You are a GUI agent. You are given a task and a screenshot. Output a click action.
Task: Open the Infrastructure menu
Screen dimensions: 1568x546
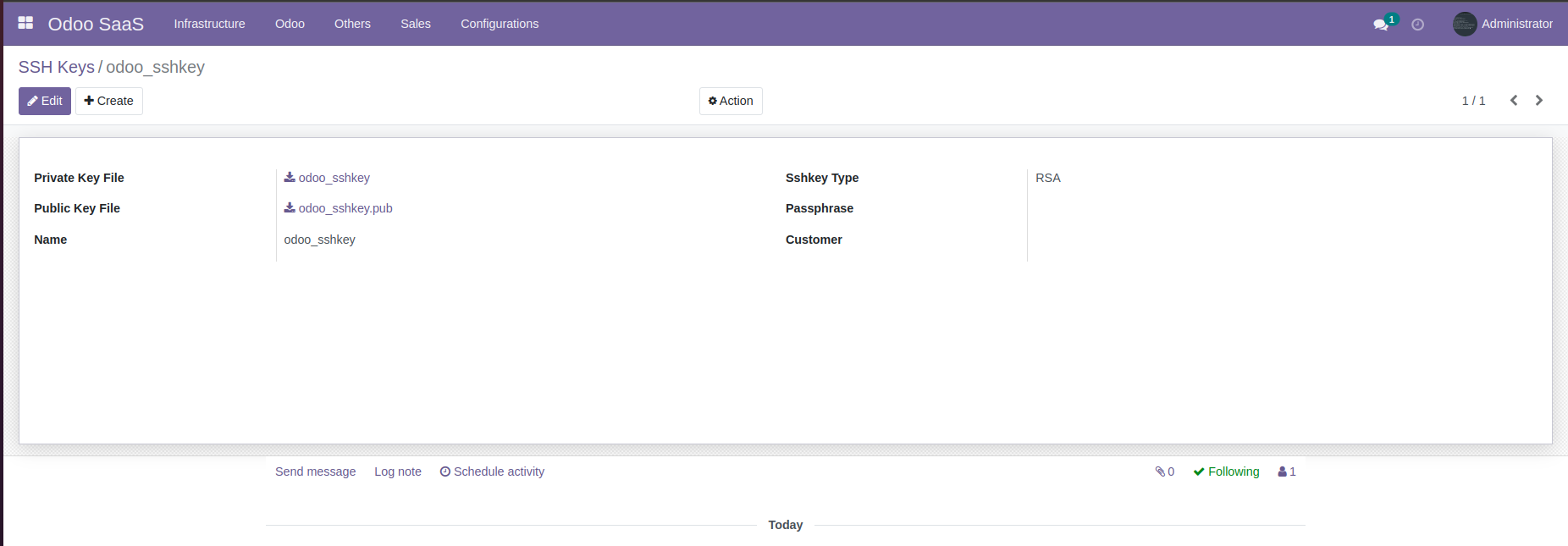[x=209, y=24]
